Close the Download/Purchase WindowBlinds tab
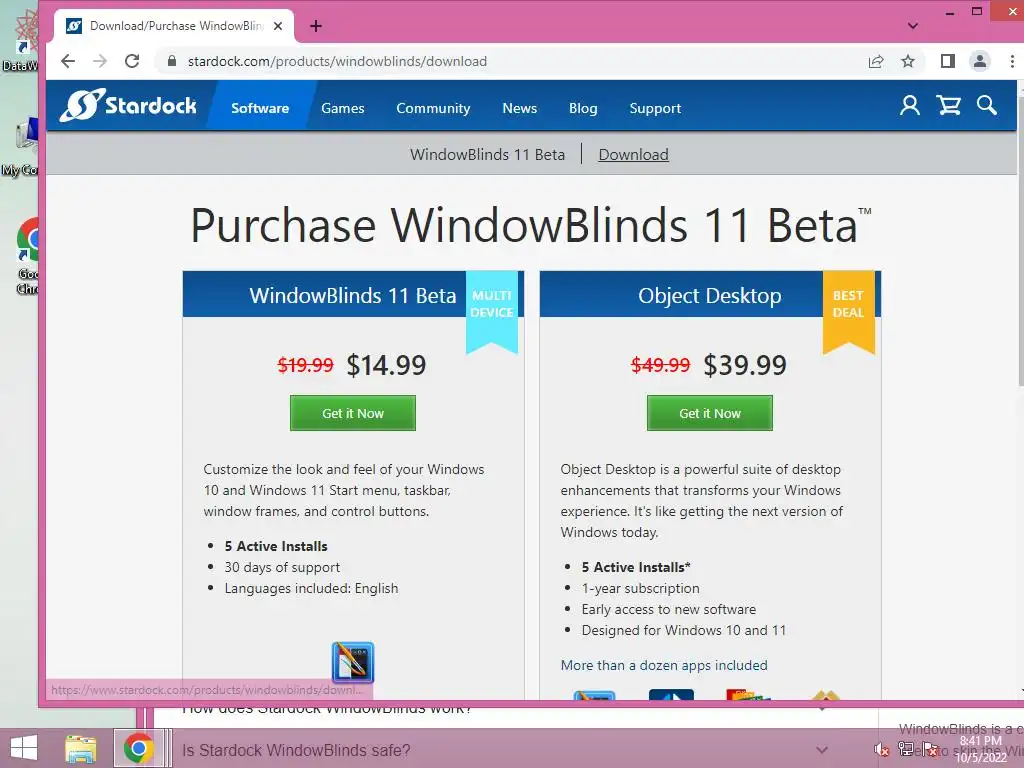The width and height of the screenshot is (1024, 768). tap(278, 26)
